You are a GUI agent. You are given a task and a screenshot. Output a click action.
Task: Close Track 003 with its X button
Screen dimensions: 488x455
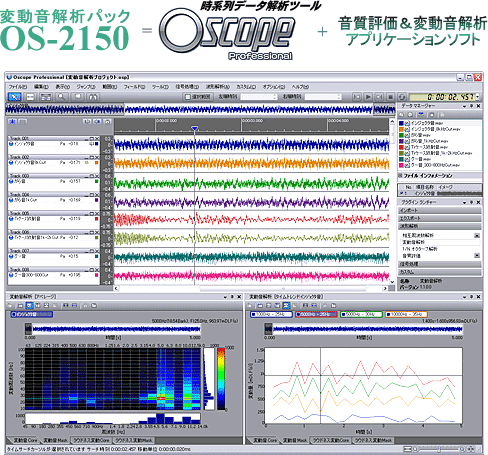(x=97, y=176)
